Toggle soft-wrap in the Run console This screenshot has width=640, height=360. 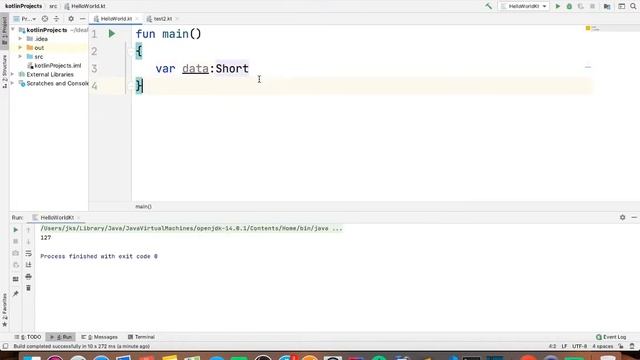point(28,253)
